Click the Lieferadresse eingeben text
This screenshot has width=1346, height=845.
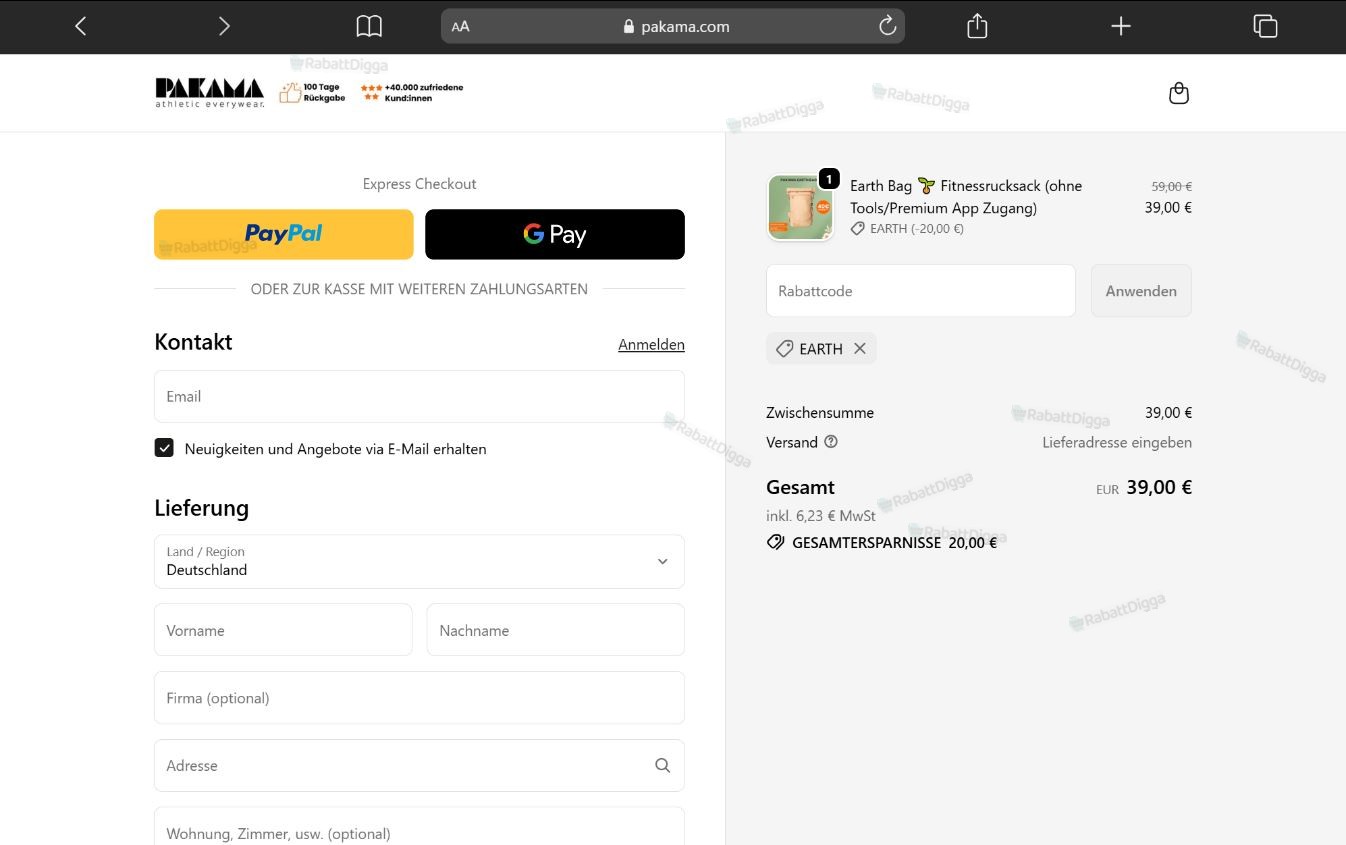click(1117, 442)
